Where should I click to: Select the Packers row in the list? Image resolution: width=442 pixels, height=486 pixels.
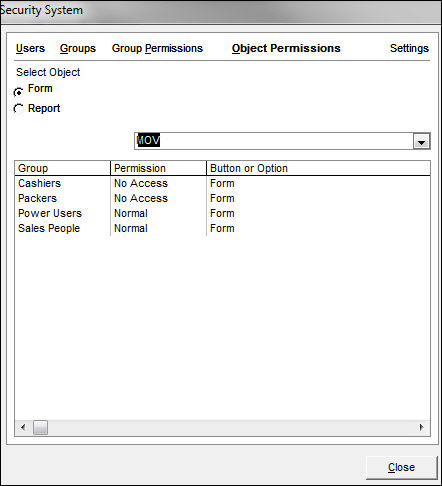222,198
